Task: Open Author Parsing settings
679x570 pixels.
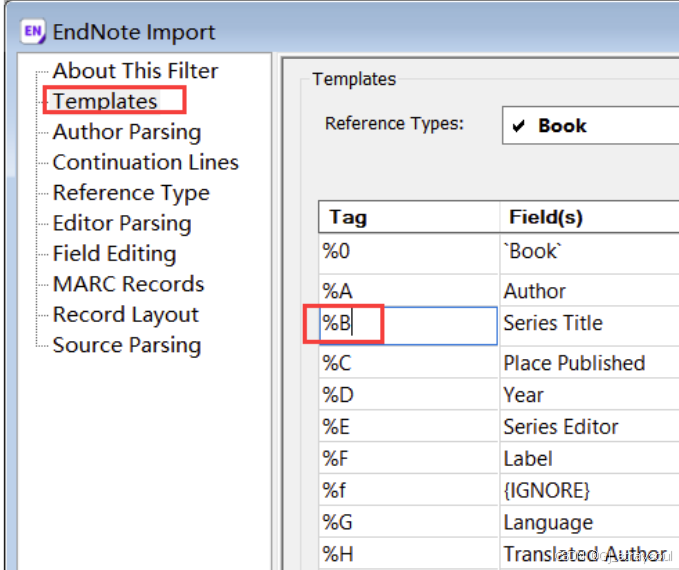Action: click(127, 132)
